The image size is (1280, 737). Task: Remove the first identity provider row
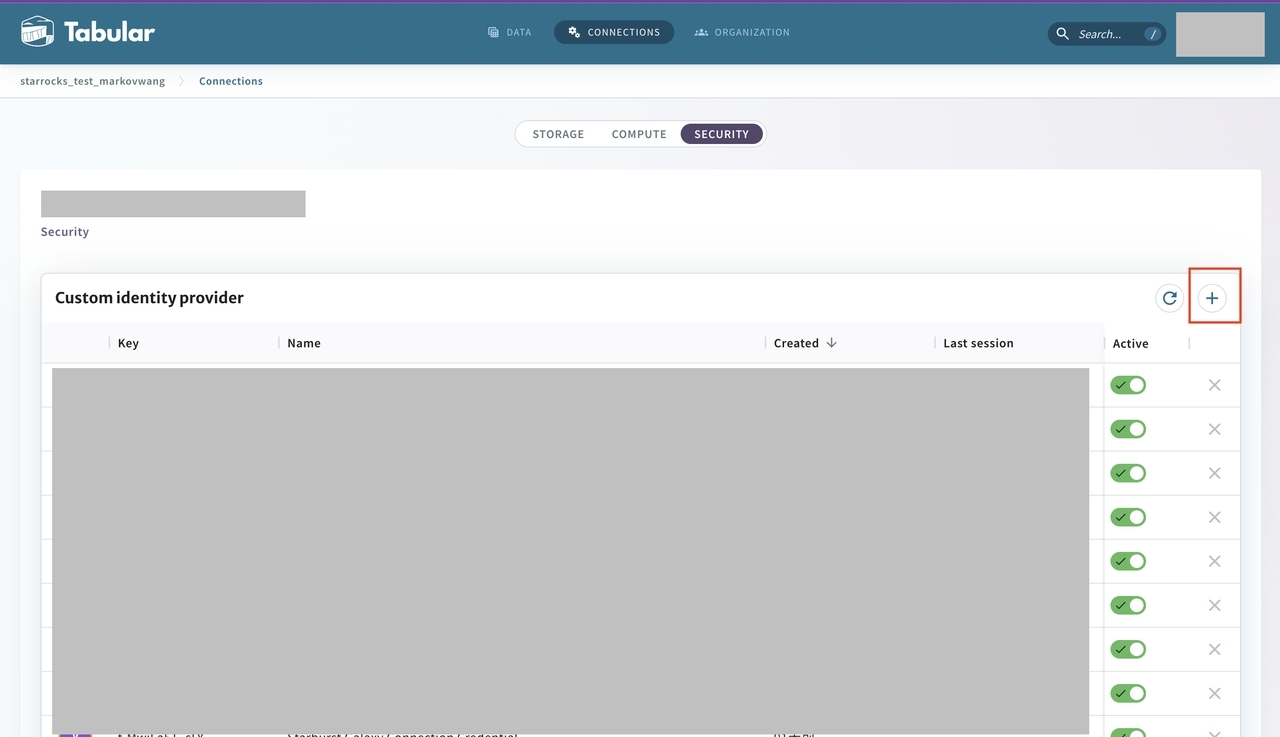coord(1214,385)
